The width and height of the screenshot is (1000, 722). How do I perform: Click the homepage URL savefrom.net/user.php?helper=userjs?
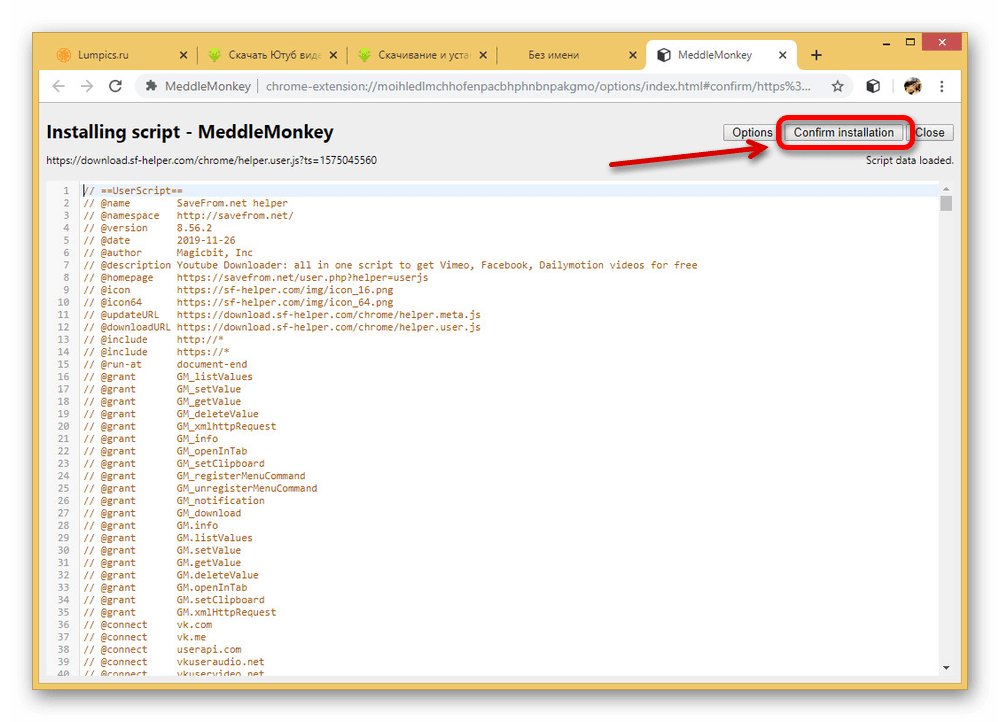(302, 277)
